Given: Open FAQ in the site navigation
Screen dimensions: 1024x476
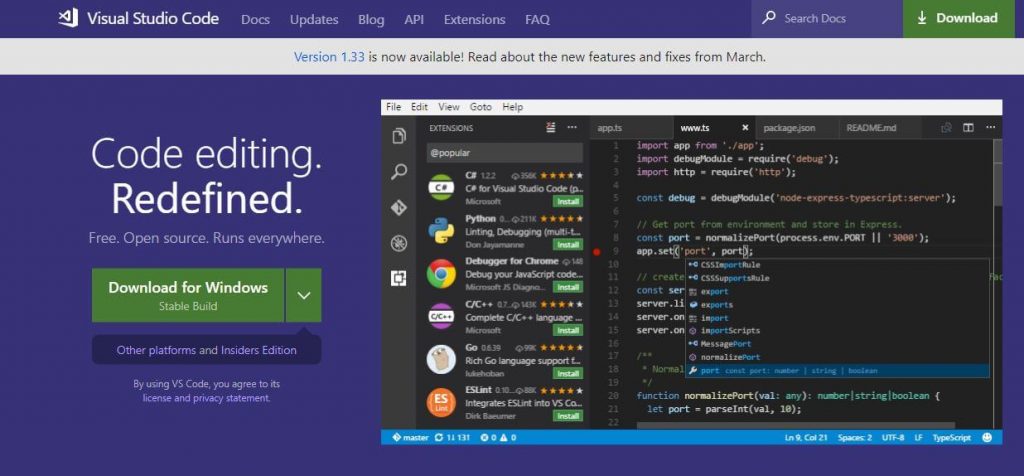Looking at the screenshot, I should point(537,20).
